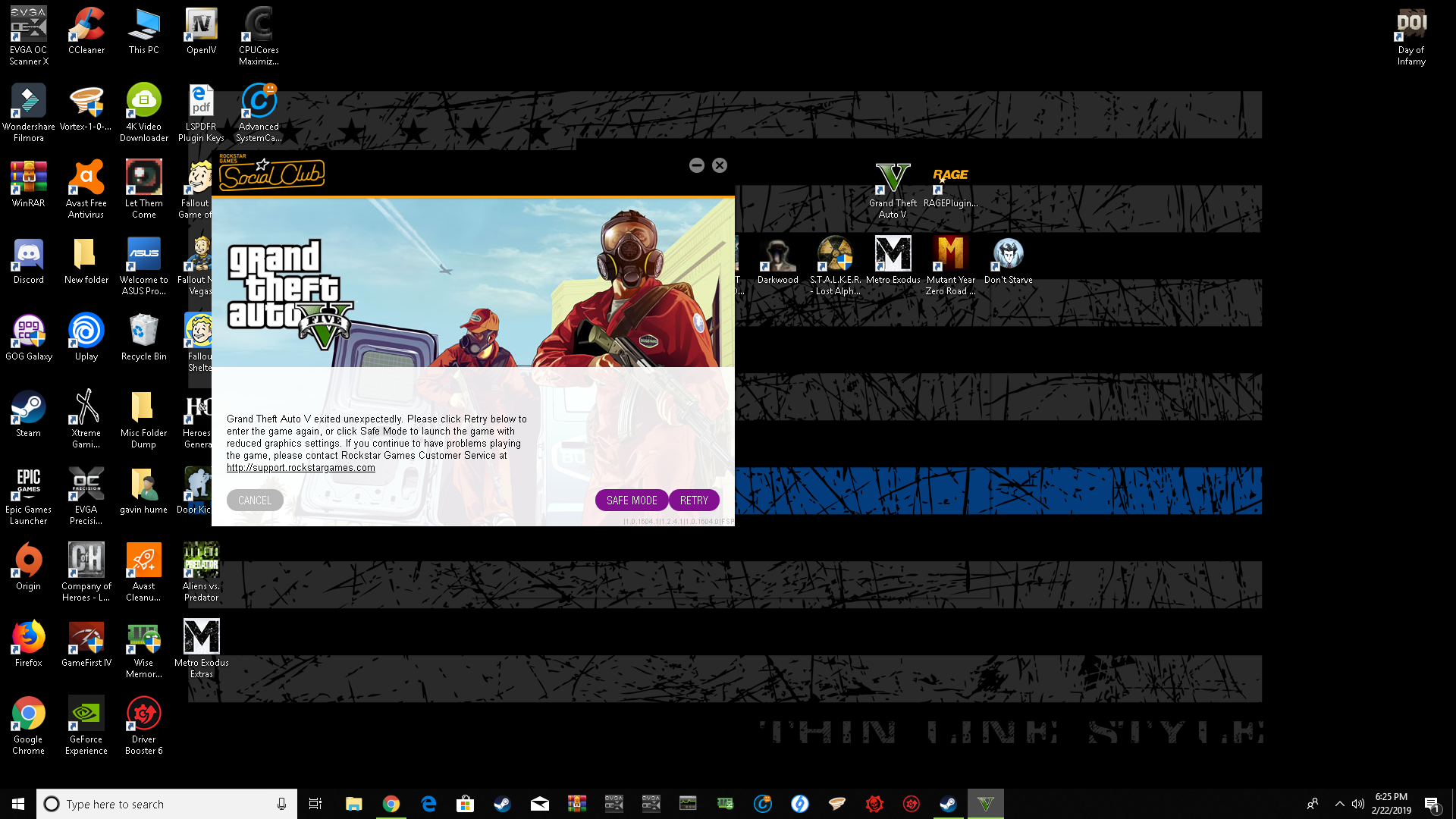Image resolution: width=1456 pixels, height=819 pixels.
Task: Expand hidden system tray icons chevron
Action: tap(1339, 804)
